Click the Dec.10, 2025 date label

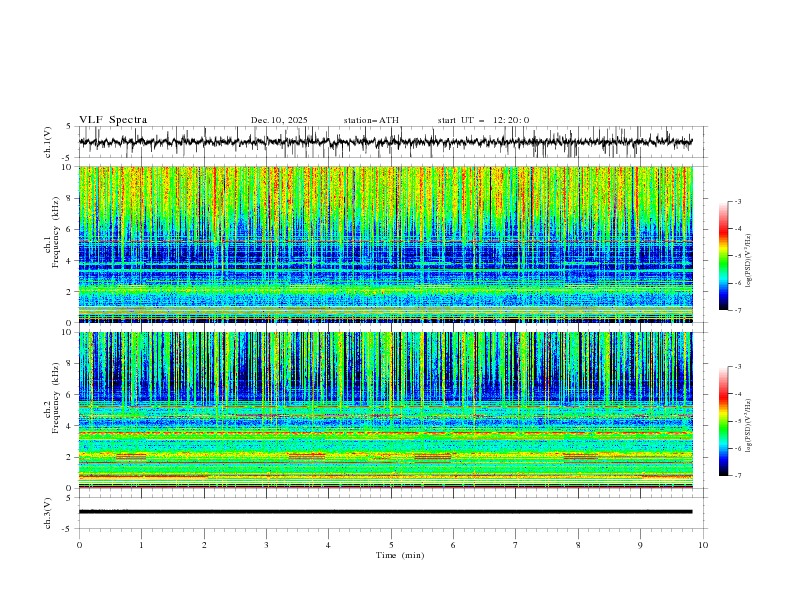(279, 120)
